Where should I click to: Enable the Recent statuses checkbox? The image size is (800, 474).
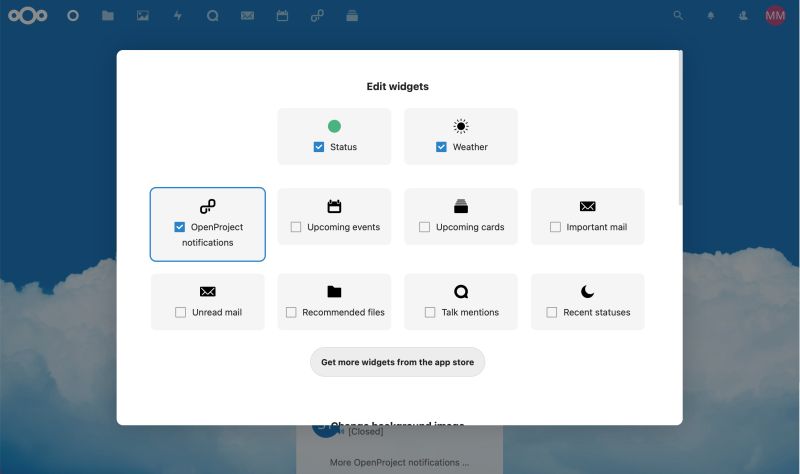coord(552,312)
